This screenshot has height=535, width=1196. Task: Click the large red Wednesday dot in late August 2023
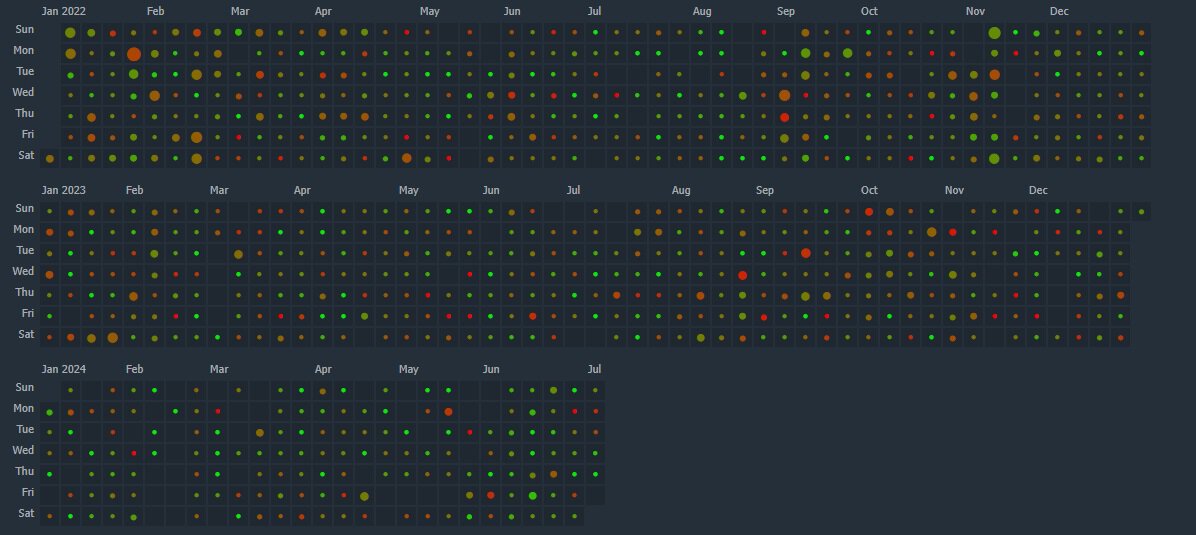click(742, 275)
